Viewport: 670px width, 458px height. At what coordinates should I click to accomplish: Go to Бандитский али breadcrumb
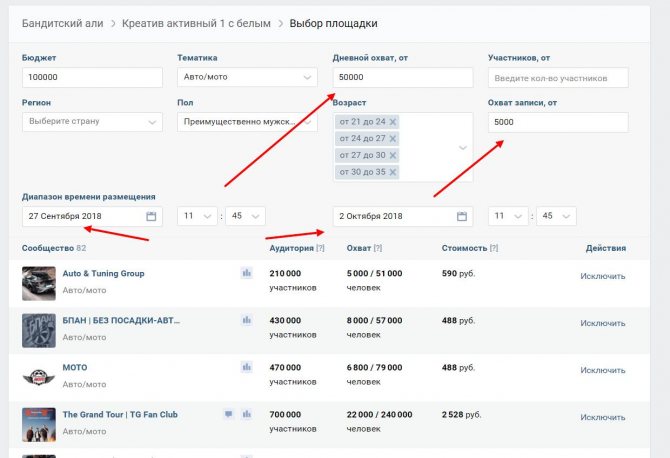(x=62, y=23)
